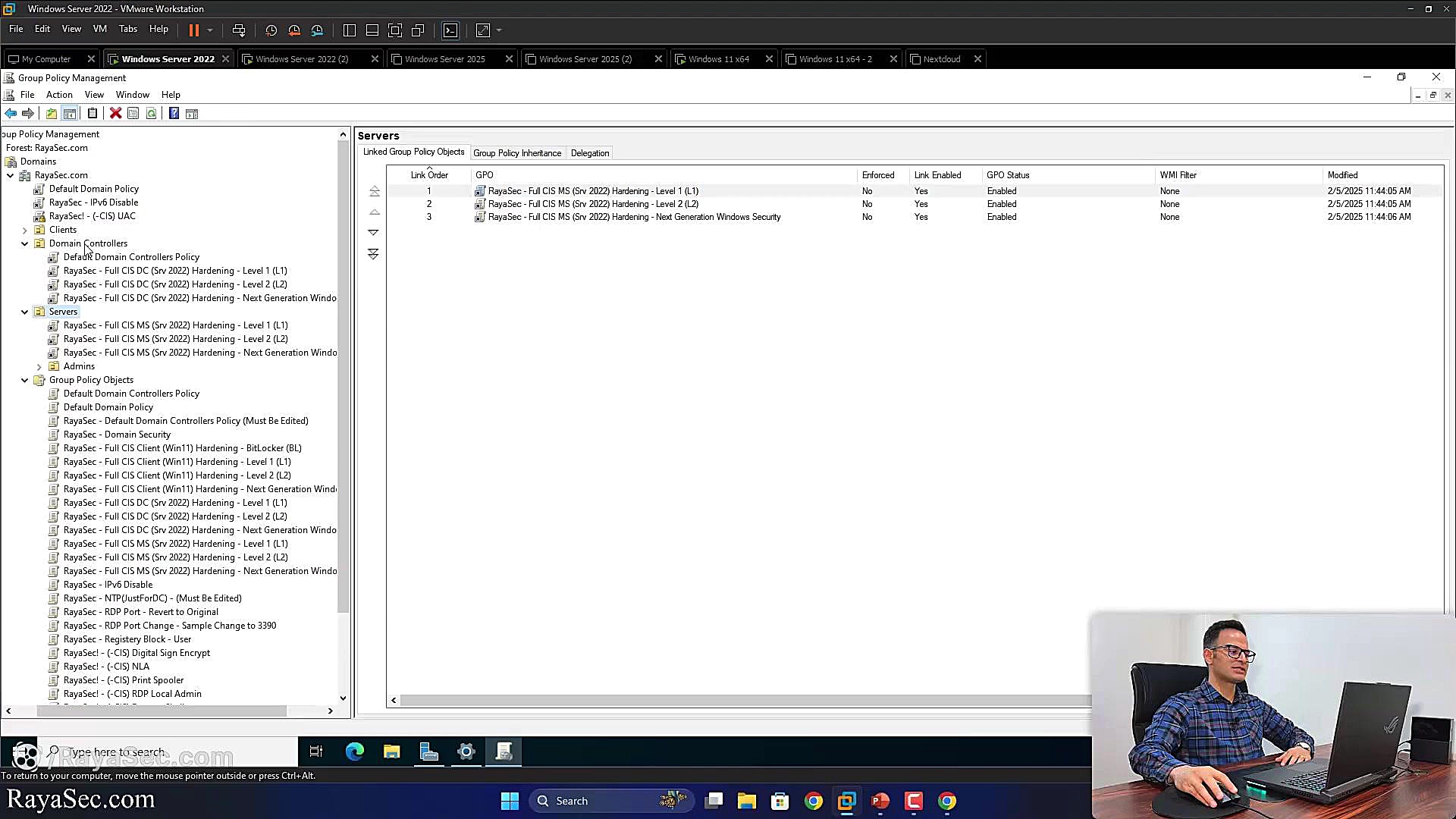Click host Windows Start button

[510, 801]
